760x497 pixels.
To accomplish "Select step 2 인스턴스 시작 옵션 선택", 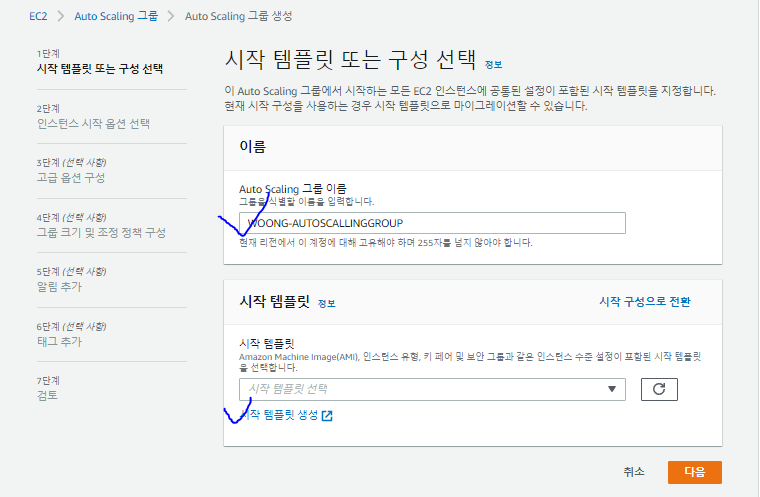I will 93,124.
